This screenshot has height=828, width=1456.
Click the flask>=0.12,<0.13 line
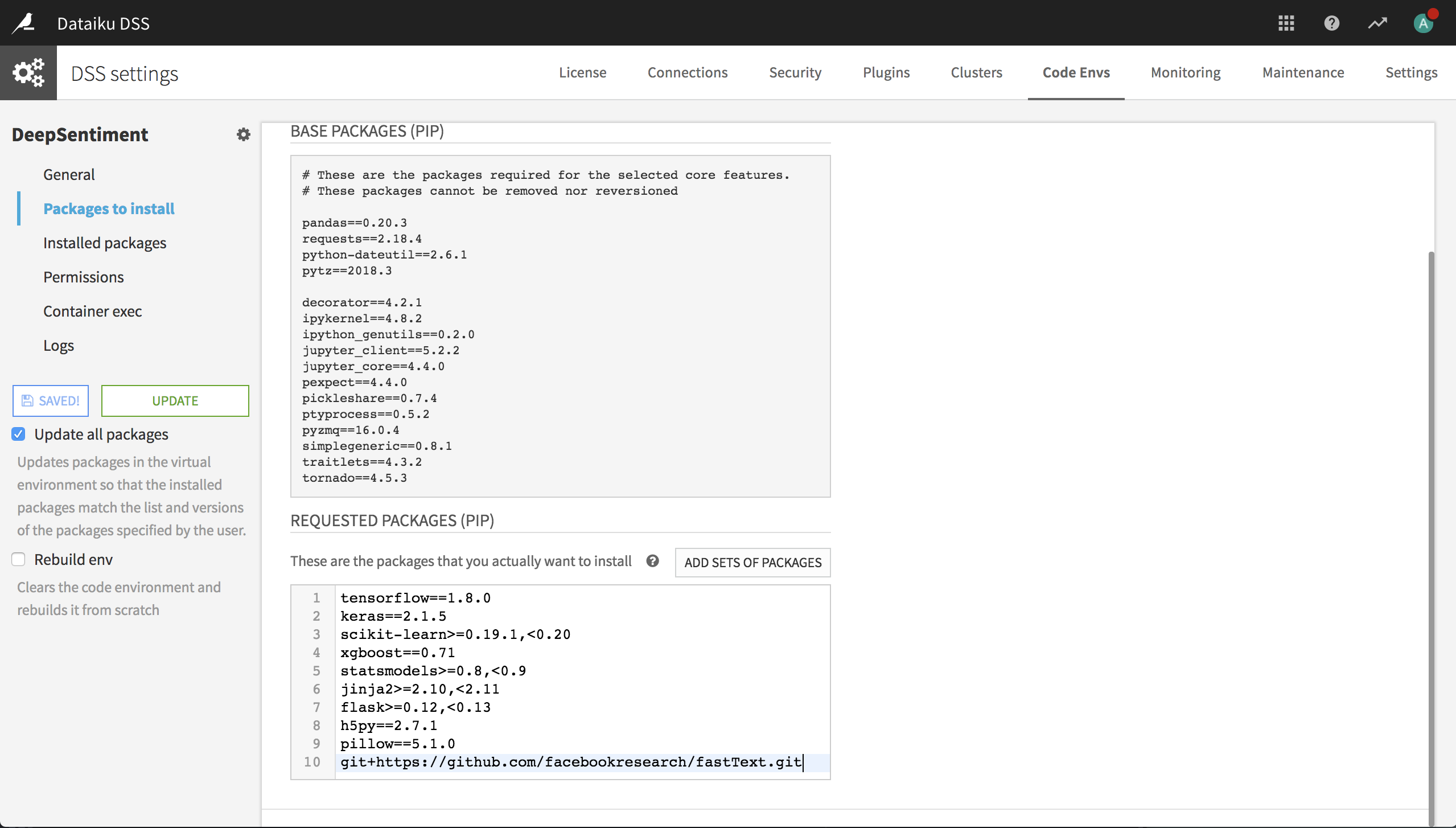(416, 707)
